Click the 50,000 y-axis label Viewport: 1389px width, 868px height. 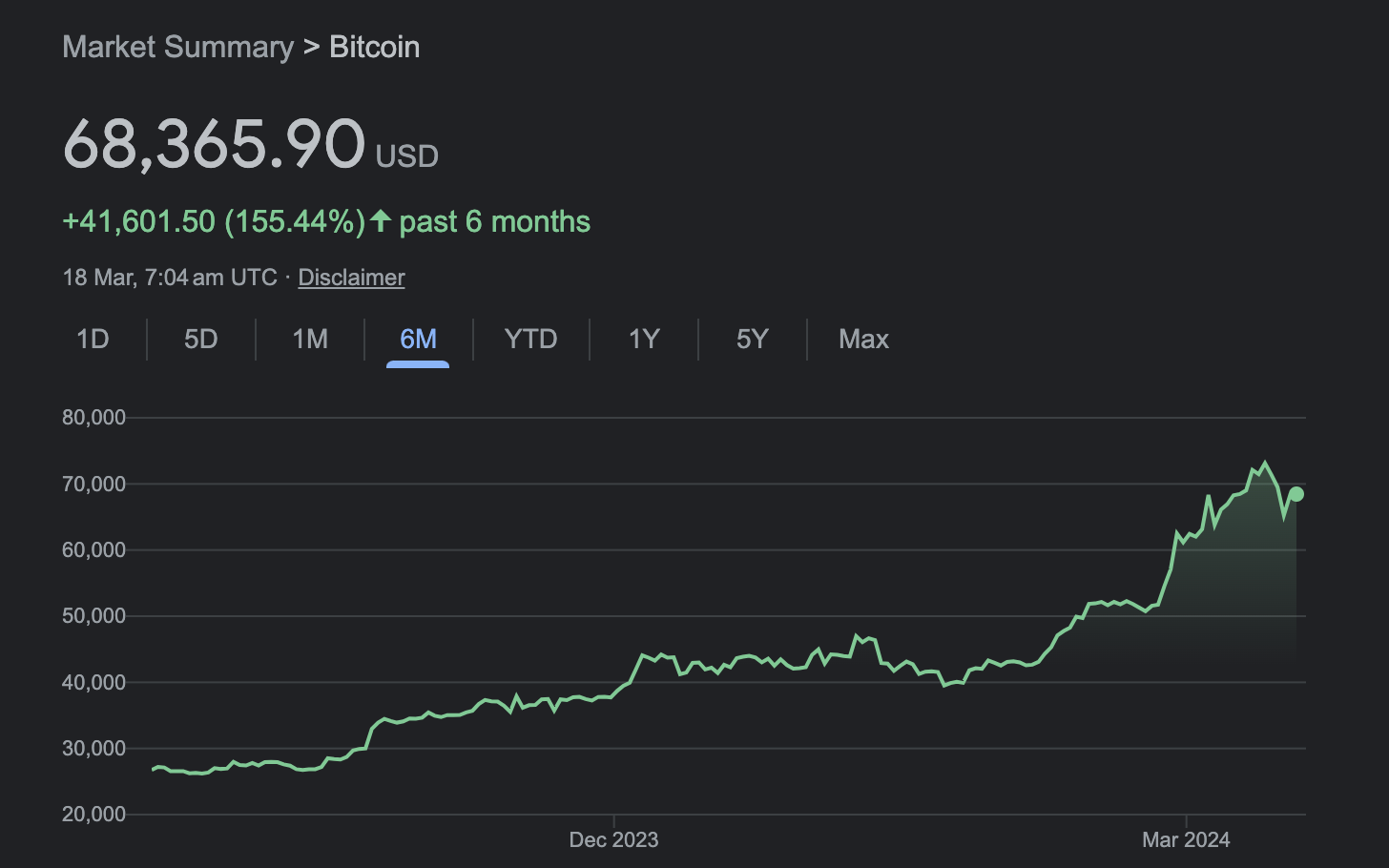click(x=93, y=616)
